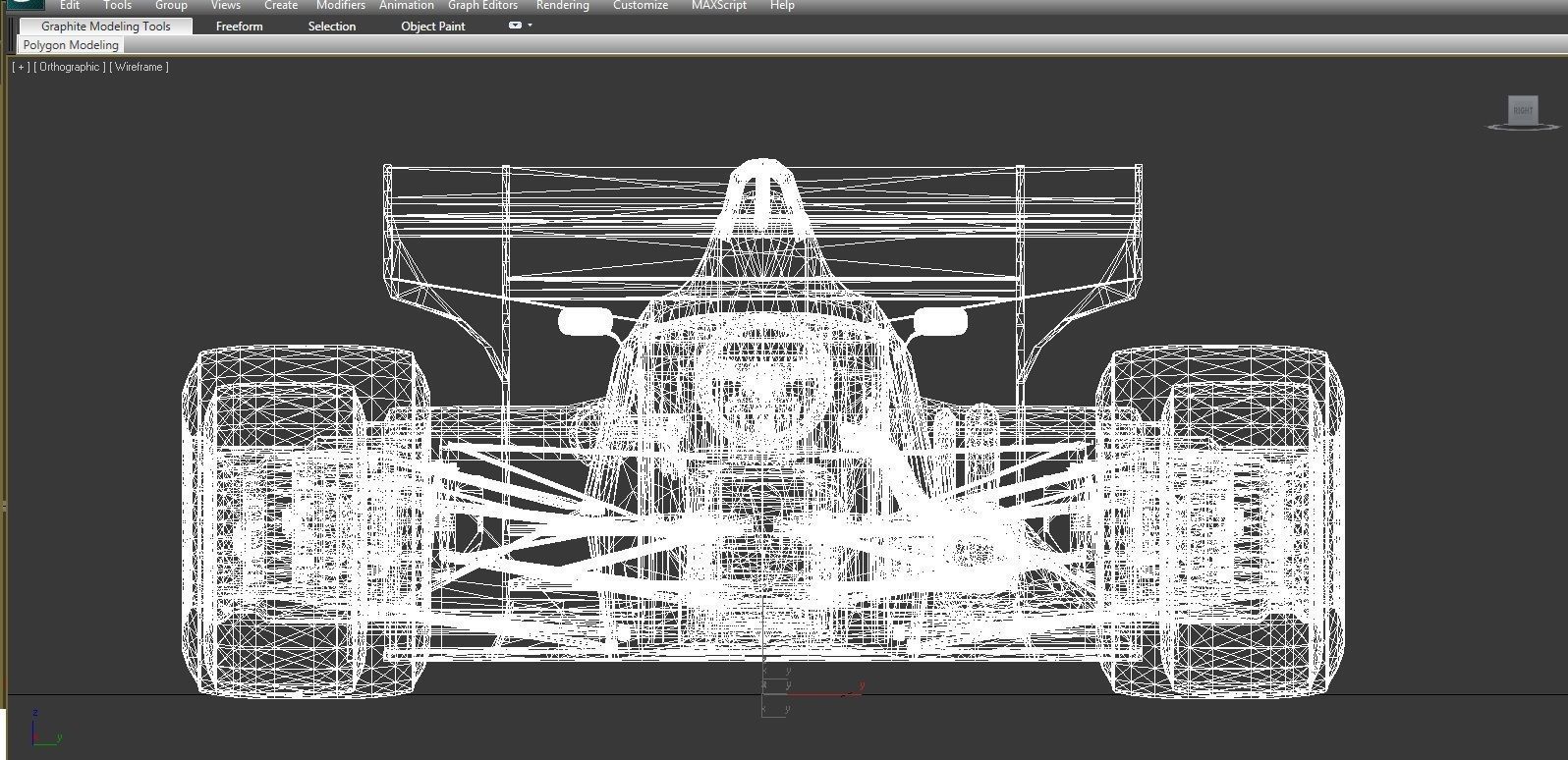Open the Wireframe shading mode menu

139,67
